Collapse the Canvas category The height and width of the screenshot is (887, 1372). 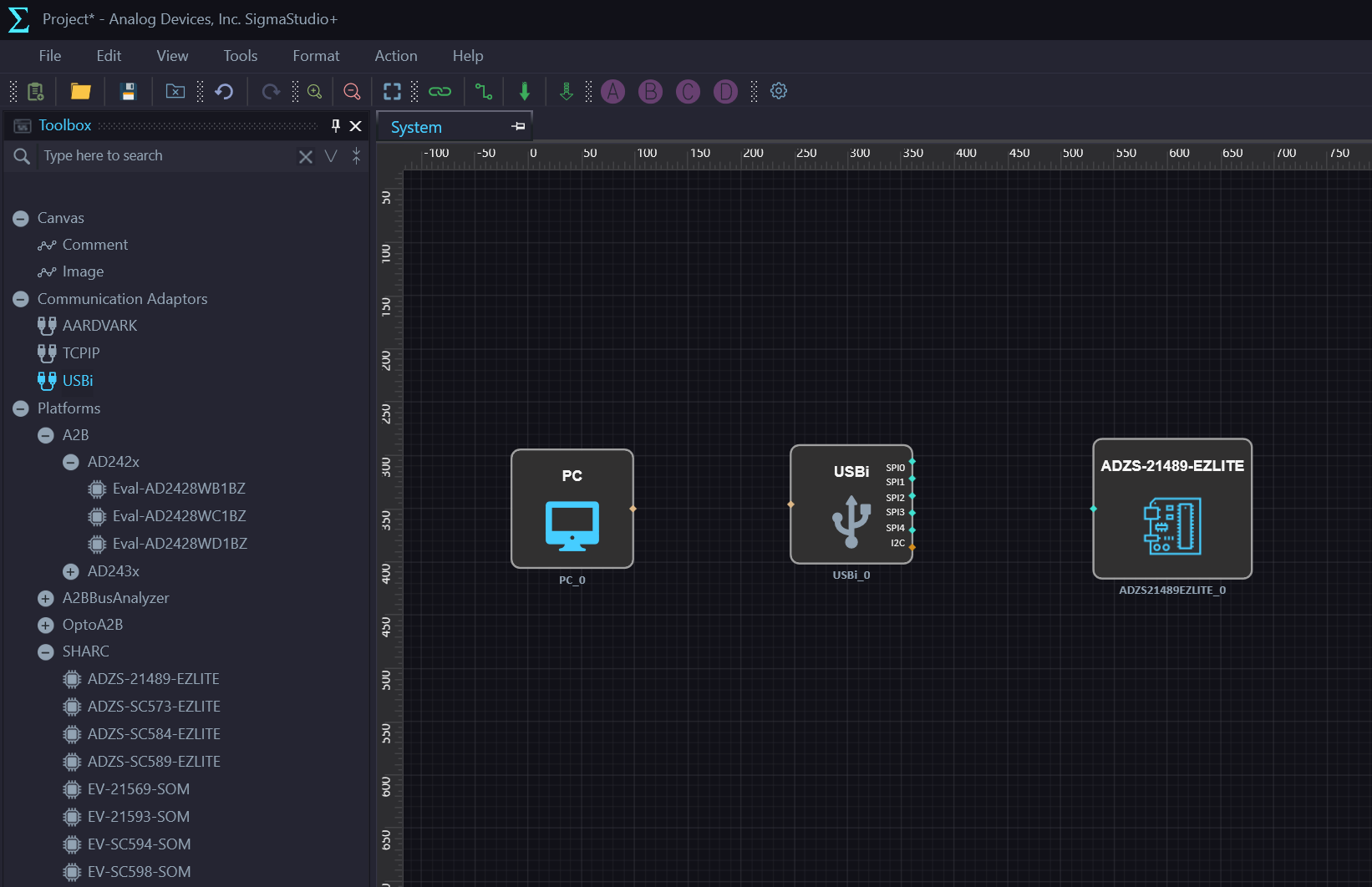tap(21, 219)
